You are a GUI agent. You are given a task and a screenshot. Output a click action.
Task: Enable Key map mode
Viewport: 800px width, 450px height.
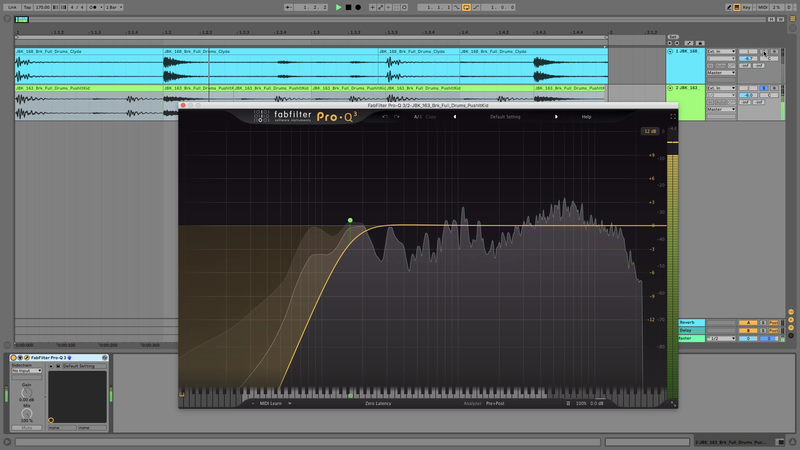(747, 7)
